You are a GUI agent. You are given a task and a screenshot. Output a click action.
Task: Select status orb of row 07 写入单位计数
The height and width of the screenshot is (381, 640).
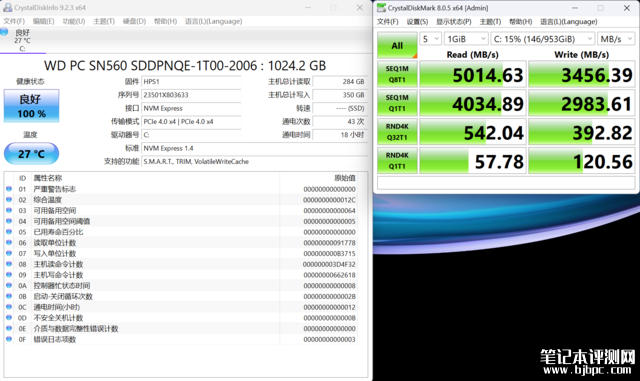(x=9, y=253)
